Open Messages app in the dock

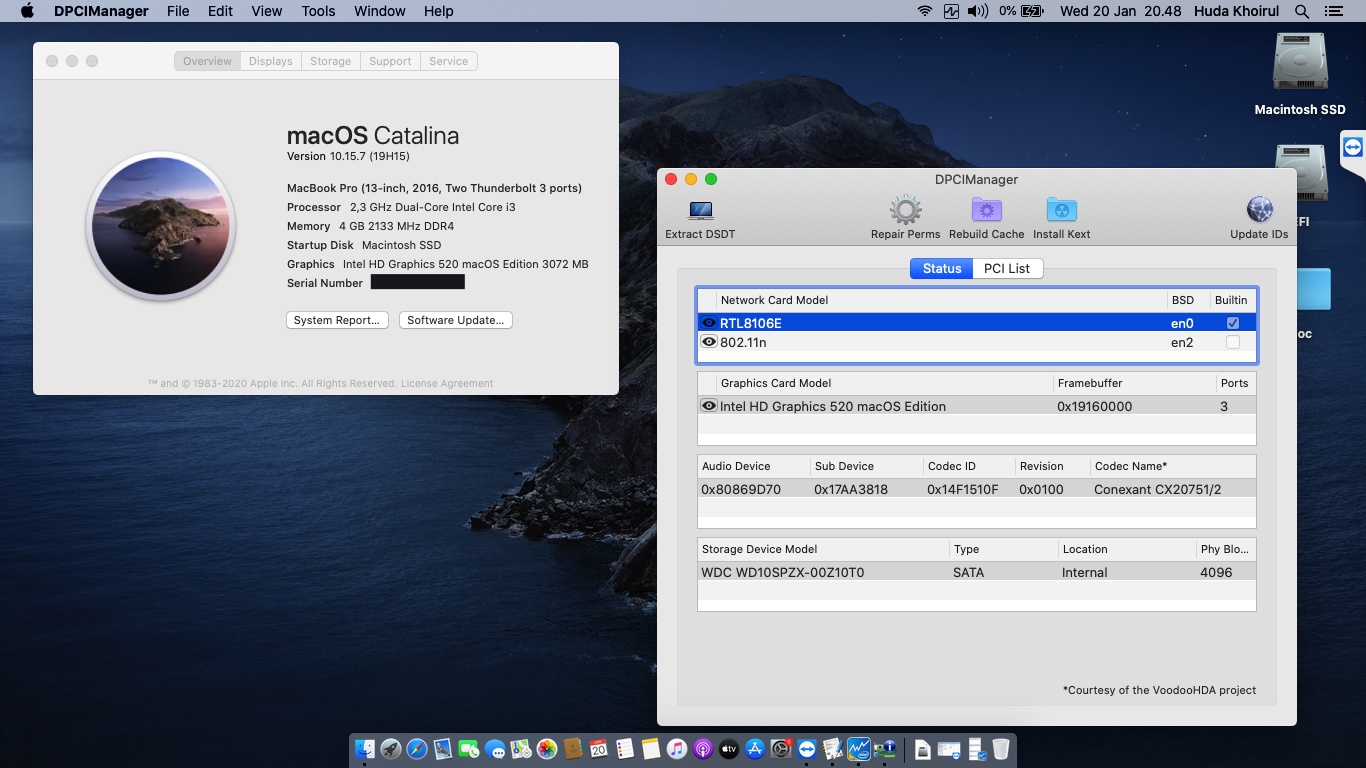(495, 749)
